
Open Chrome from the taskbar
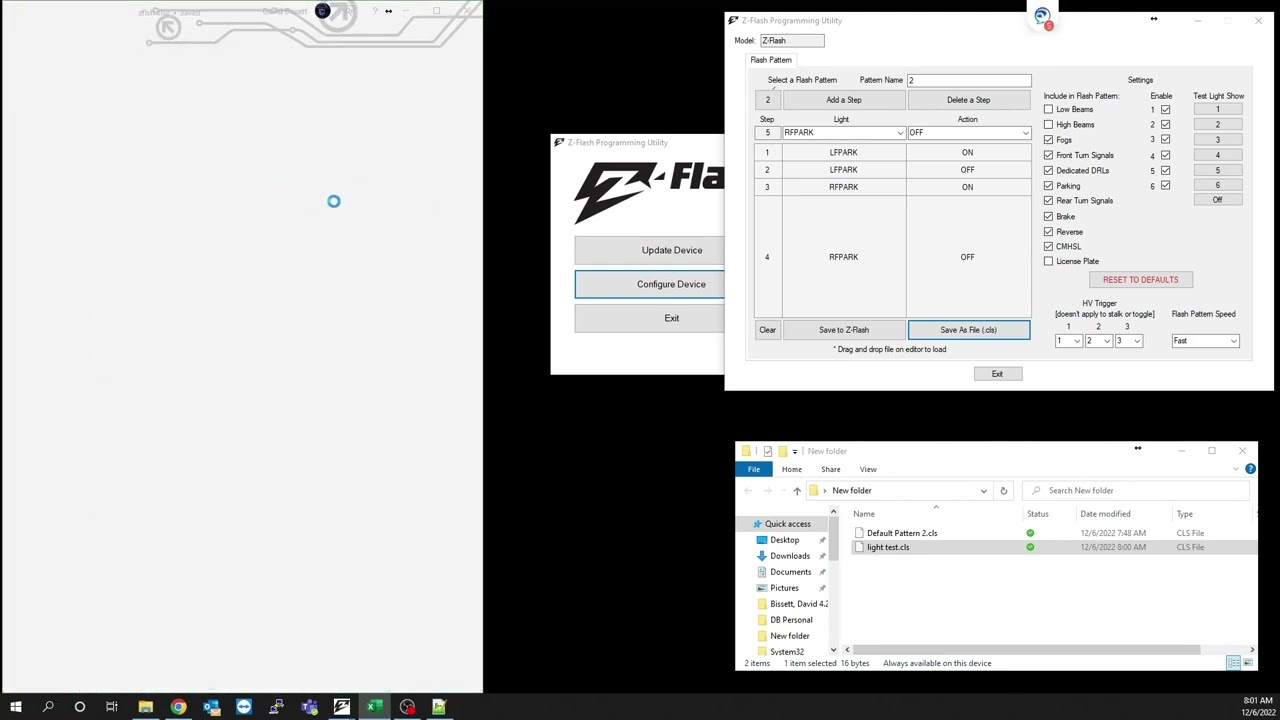178,707
